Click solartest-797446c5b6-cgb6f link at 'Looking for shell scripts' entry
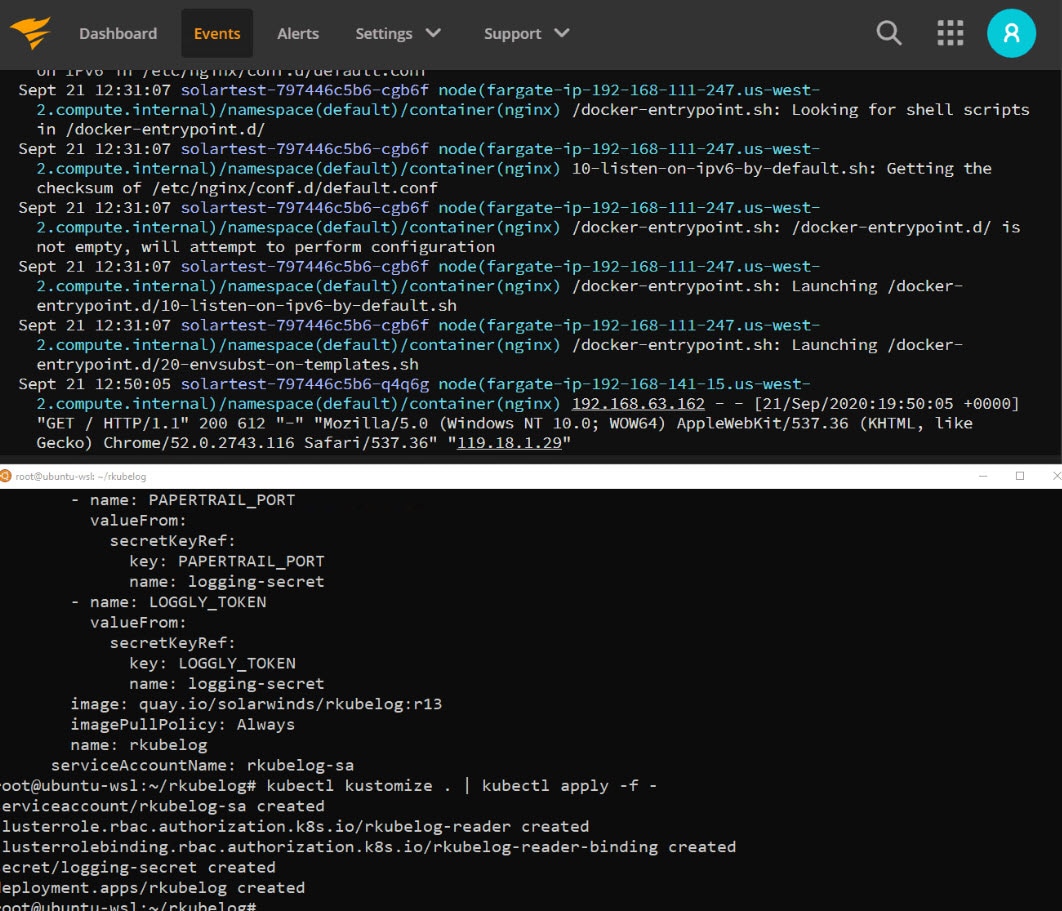 click(305, 90)
